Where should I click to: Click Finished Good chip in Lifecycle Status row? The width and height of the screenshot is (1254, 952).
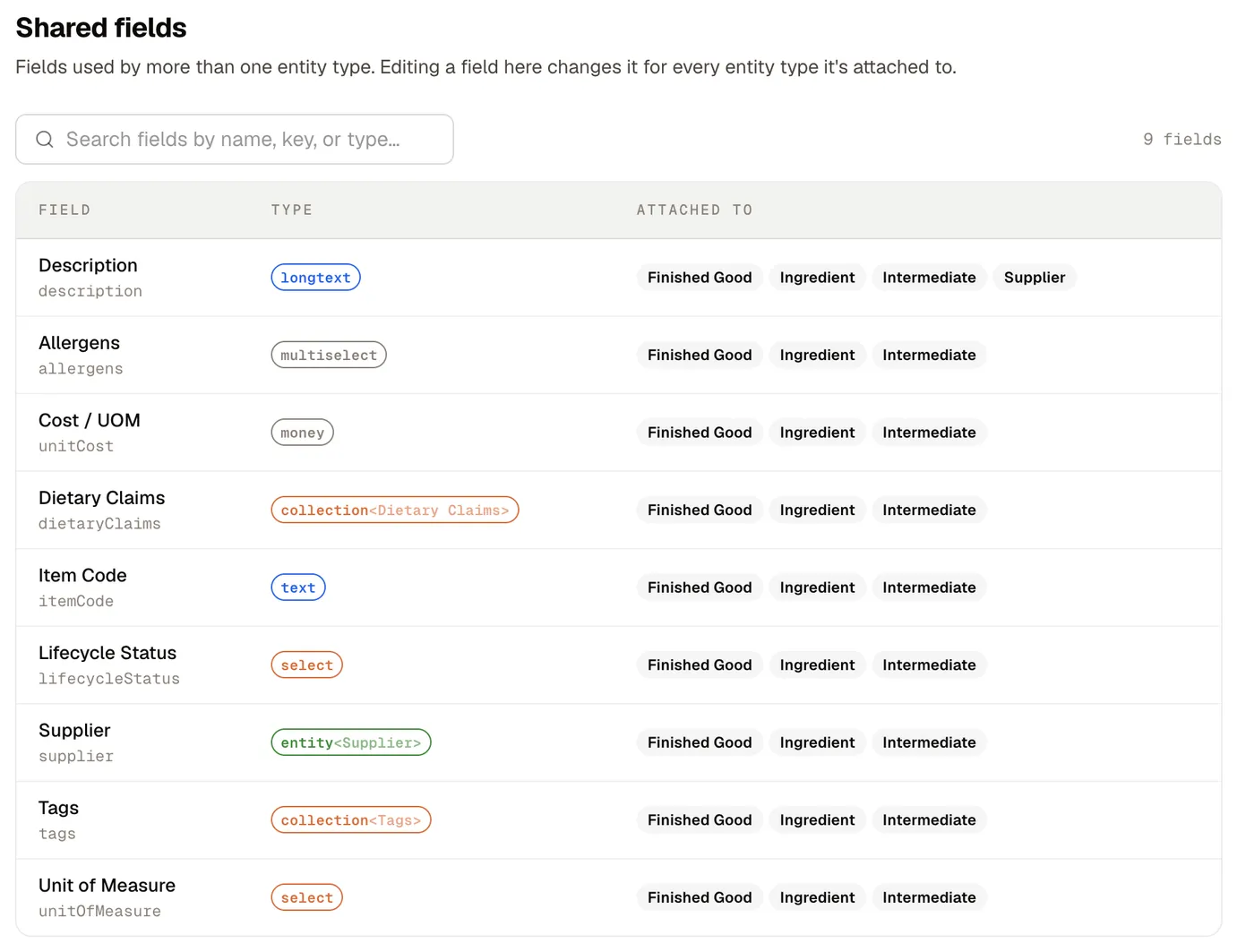pos(700,665)
